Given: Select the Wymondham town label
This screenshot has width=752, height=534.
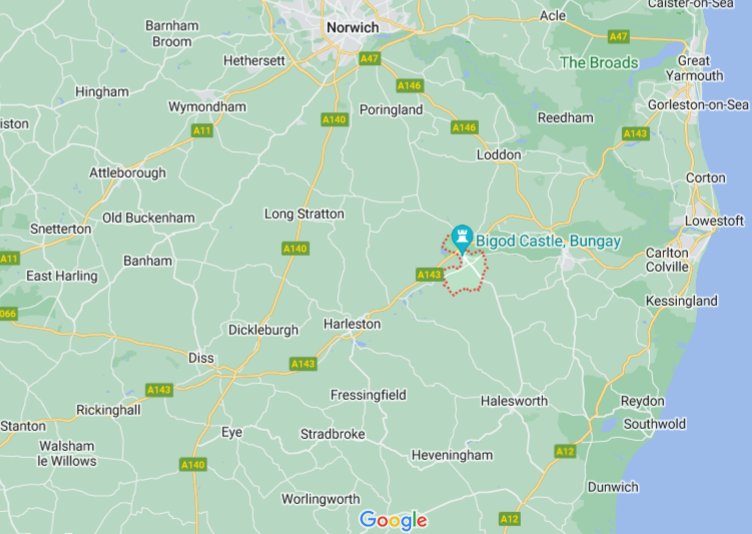Looking at the screenshot, I should click(x=207, y=107).
